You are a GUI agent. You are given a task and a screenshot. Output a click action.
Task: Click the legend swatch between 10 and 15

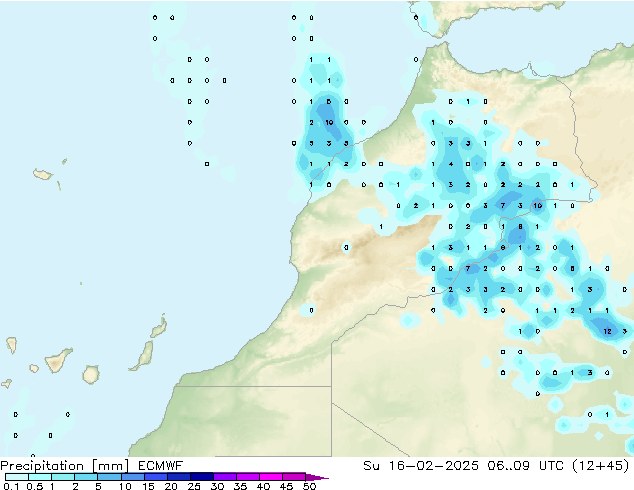click(132, 477)
